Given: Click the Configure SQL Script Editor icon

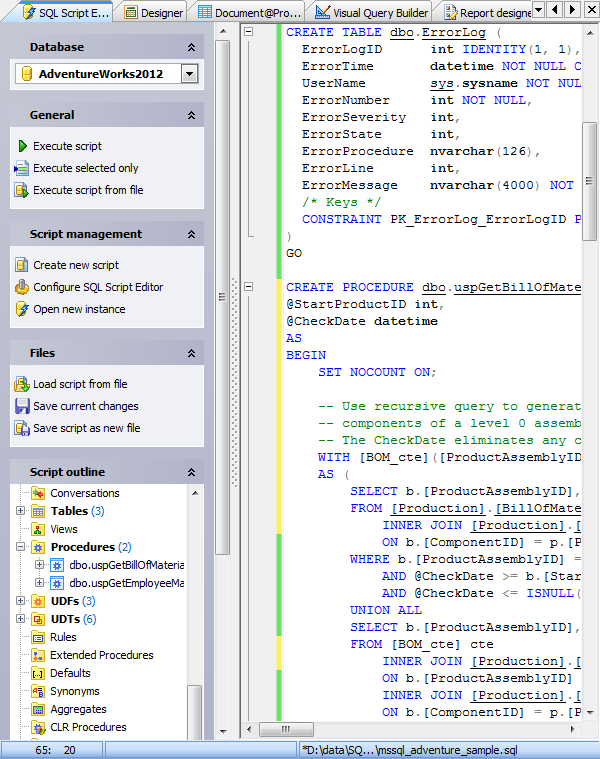Looking at the screenshot, I should tap(22, 287).
